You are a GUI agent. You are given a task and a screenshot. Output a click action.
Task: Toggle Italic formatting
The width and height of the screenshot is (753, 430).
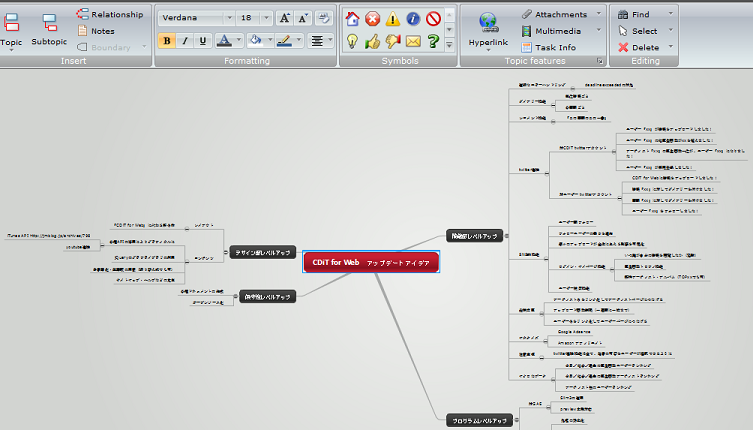point(185,41)
